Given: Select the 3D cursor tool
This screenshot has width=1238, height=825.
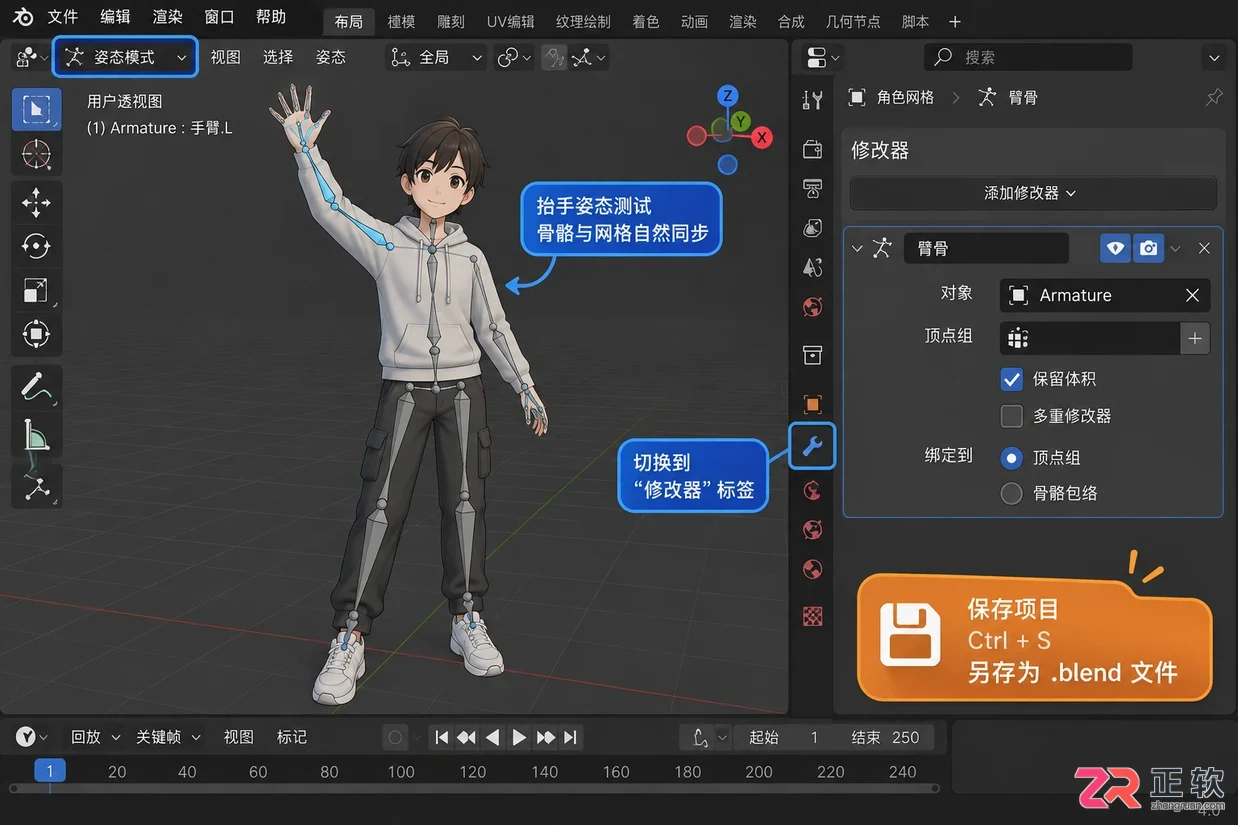Looking at the screenshot, I should (36, 155).
